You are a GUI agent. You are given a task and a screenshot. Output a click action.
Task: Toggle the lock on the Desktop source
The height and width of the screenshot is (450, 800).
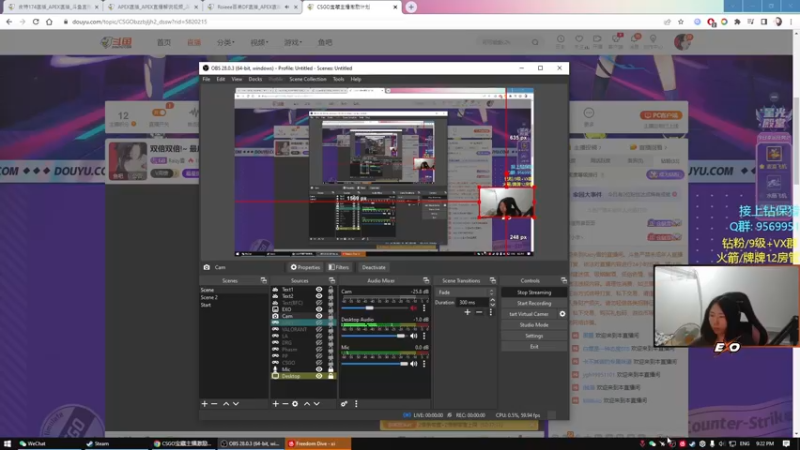tap(331, 376)
